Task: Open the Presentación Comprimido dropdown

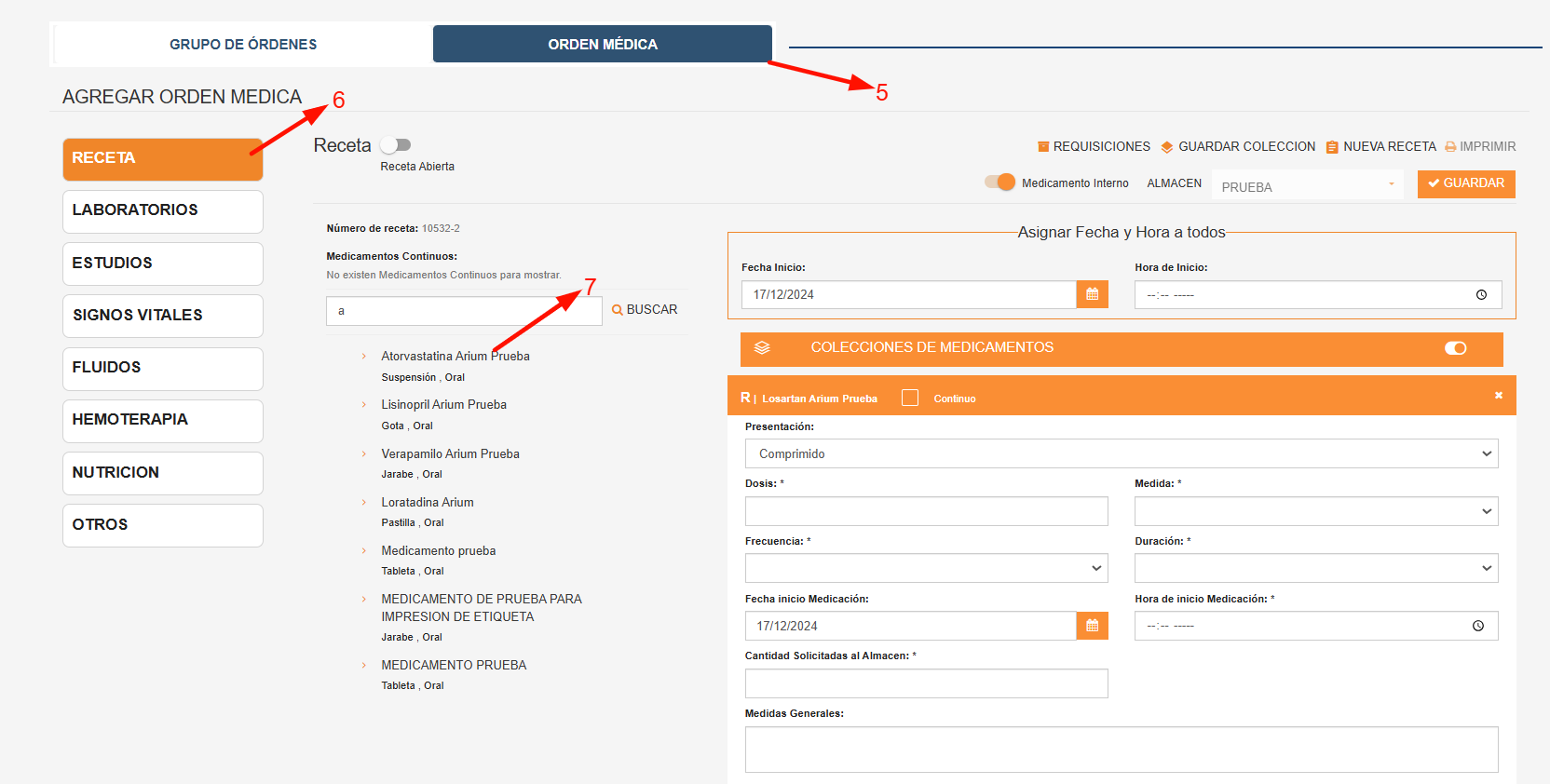Action: click(1122, 453)
